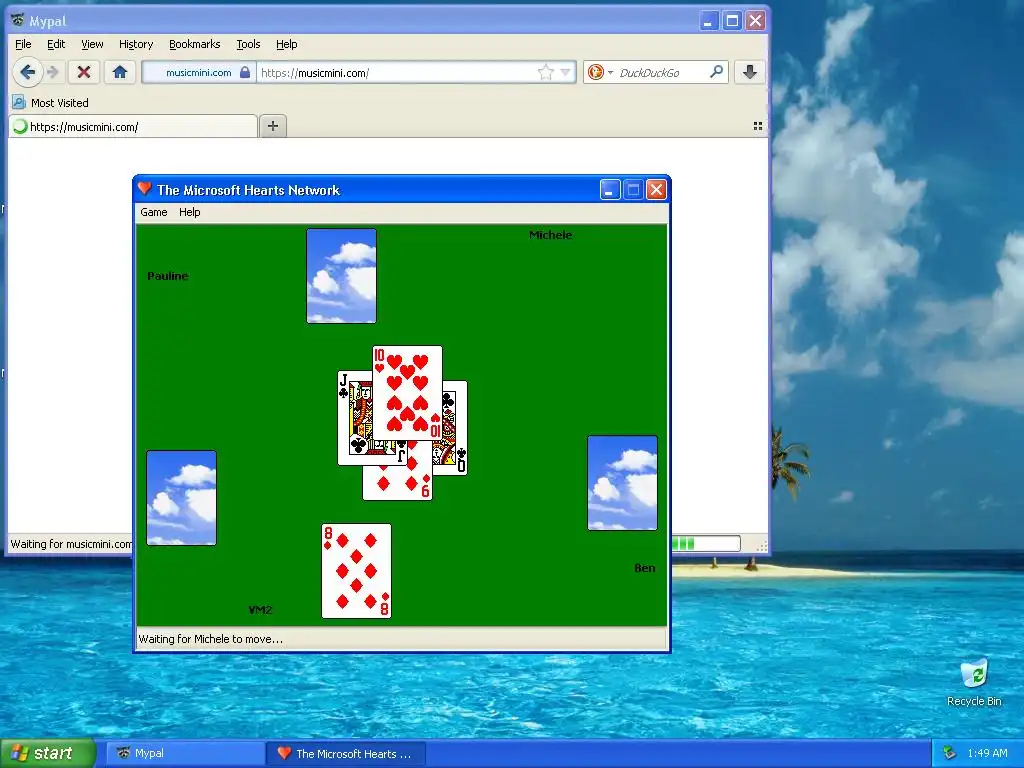This screenshot has width=1024, height=768.
Task: Click the queen of clubs card
Action: (x=455, y=428)
